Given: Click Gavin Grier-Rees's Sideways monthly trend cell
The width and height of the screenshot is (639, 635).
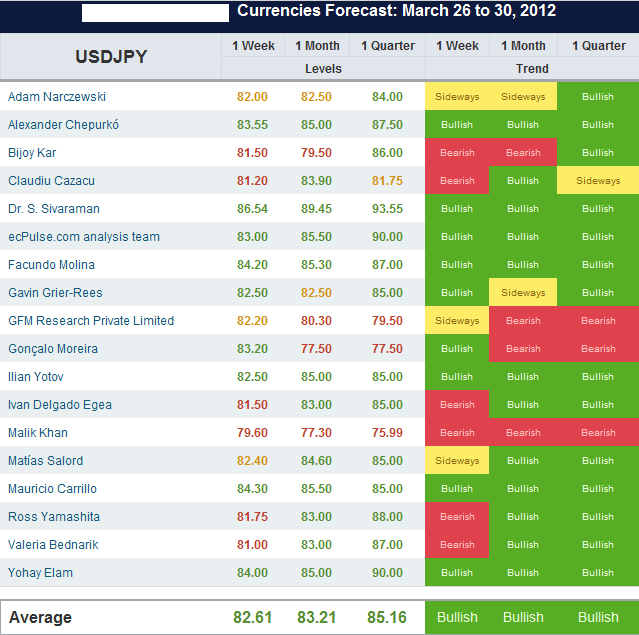Looking at the screenshot, I should point(523,293).
